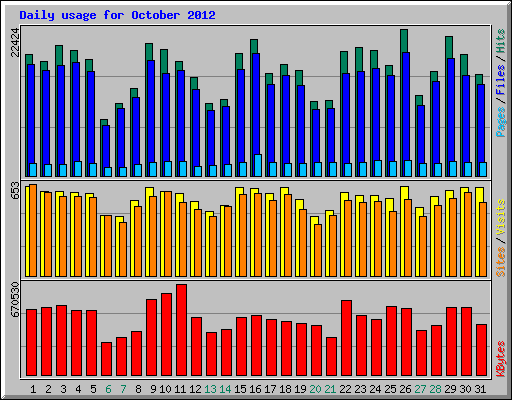Click the 670530 KBytes axis value

tap(15, 300)
